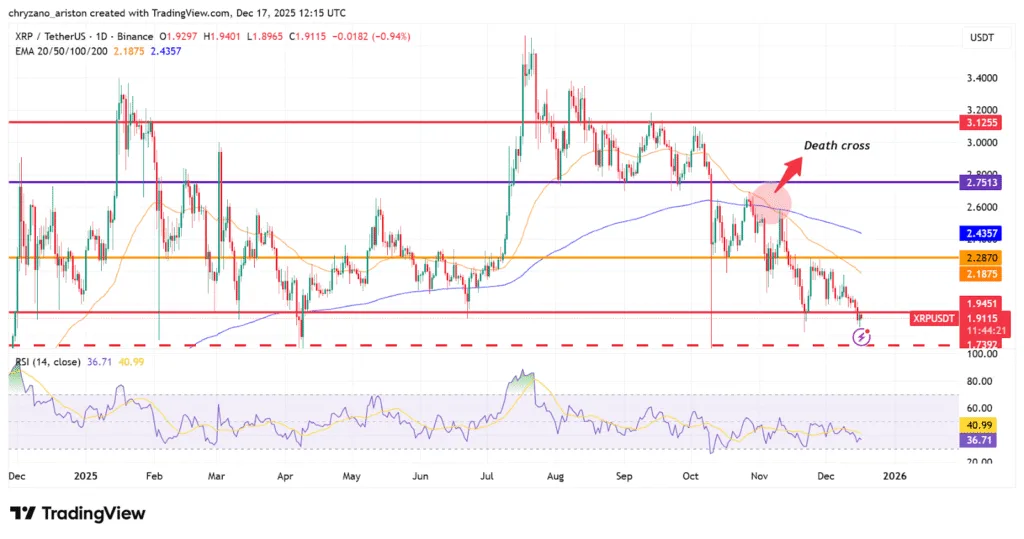Click the May time axis label
1024x539 pixels.
coord(351,476)
